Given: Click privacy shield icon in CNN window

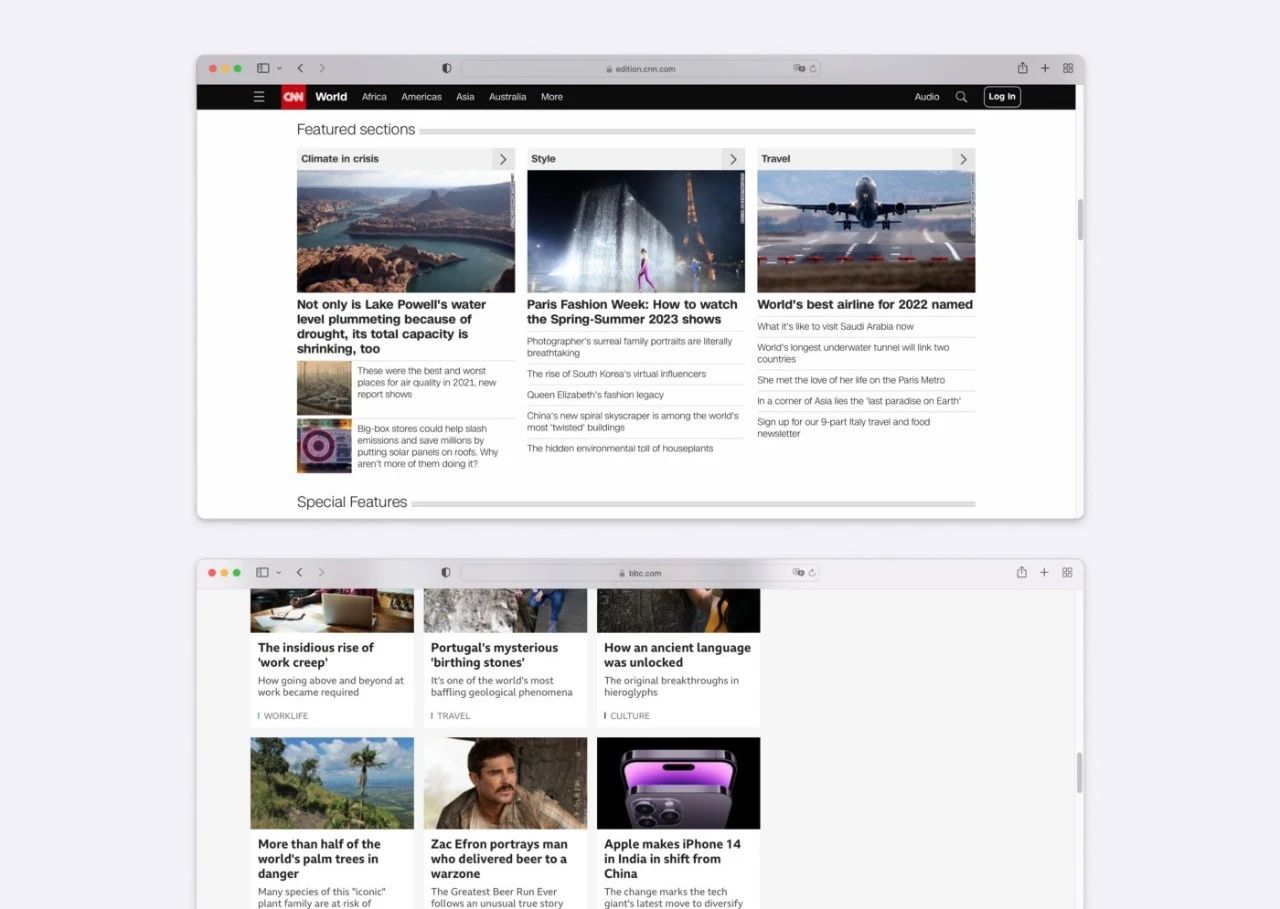Looking at the screenshot, I should click(446, 68).
